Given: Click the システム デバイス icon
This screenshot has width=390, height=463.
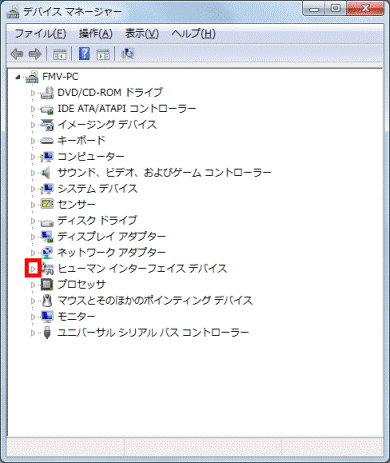Looking at the screenshot, I should click(47, 189).
